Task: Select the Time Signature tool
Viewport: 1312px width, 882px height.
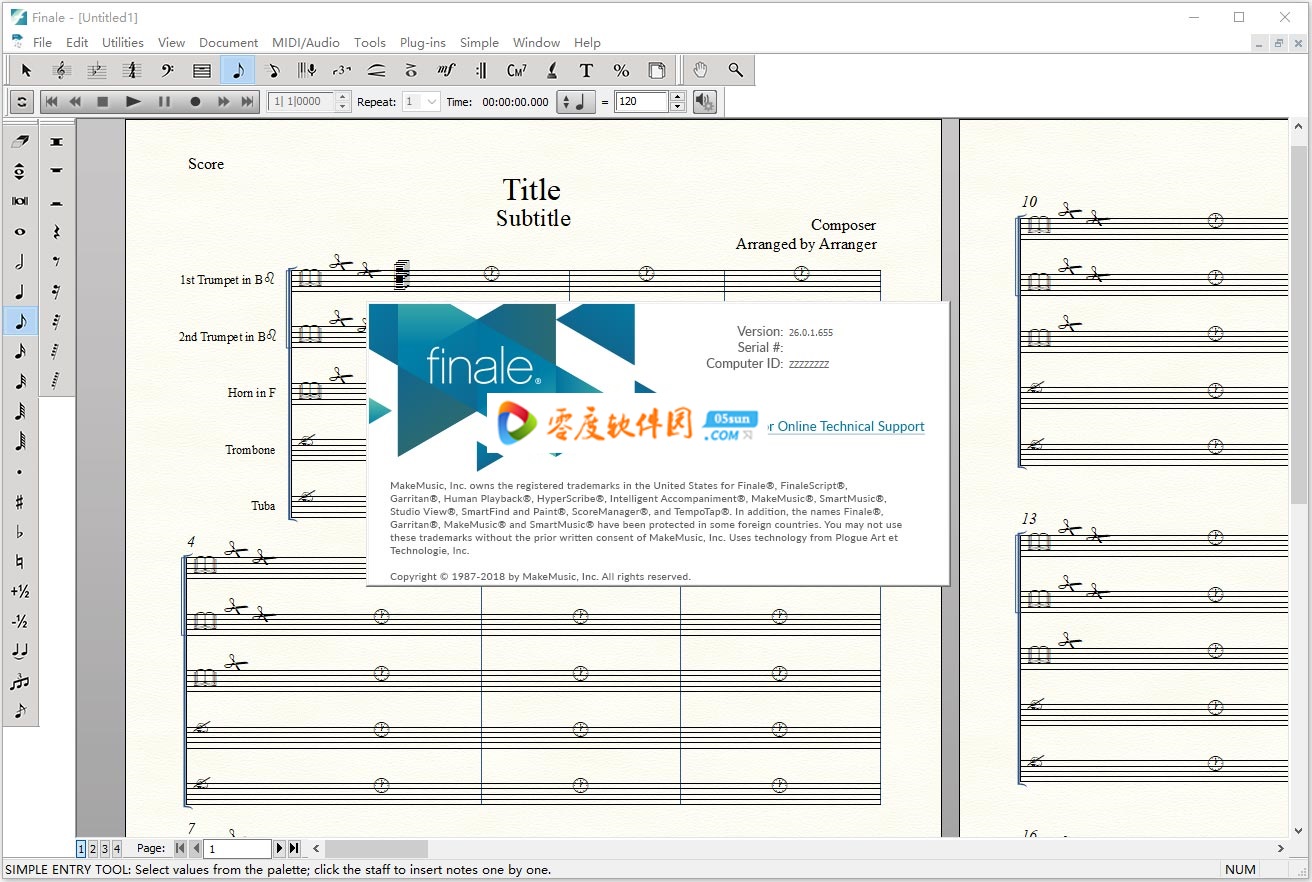Action: tap(131, 70)
